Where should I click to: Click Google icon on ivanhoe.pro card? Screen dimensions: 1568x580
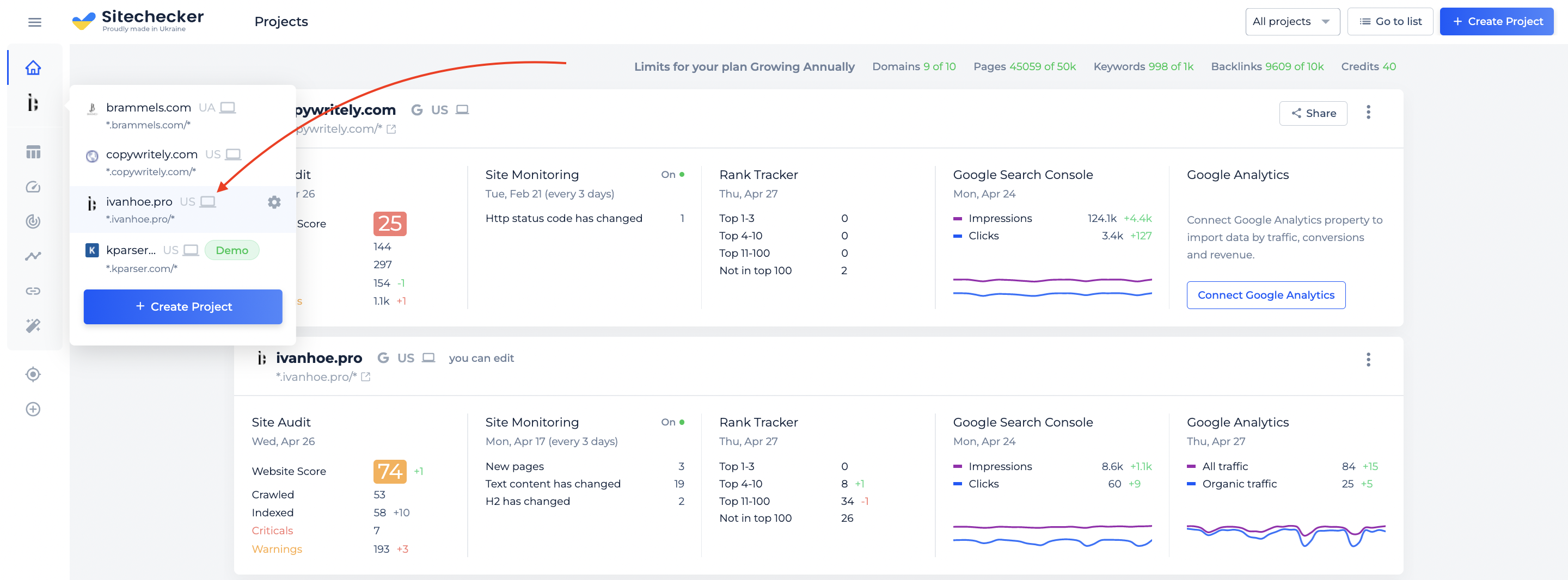click(383, 358)
